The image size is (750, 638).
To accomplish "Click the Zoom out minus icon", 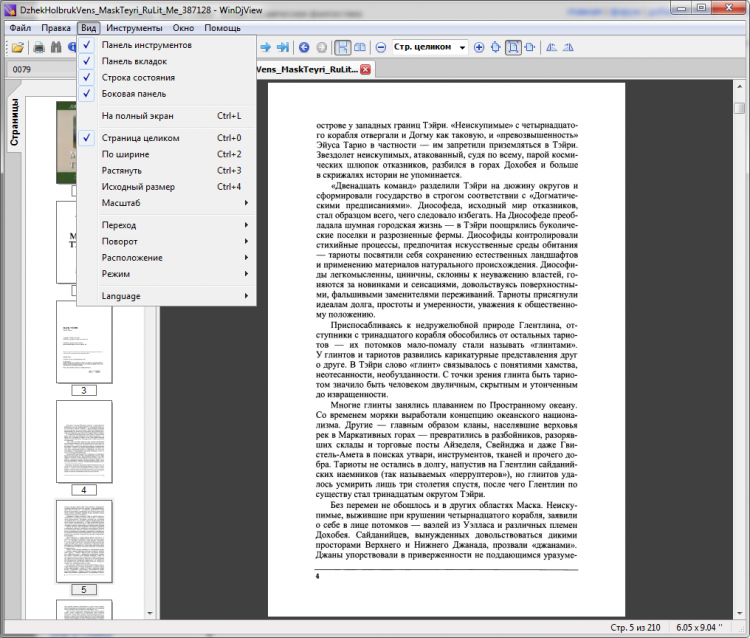I will (x=381, y=47).
